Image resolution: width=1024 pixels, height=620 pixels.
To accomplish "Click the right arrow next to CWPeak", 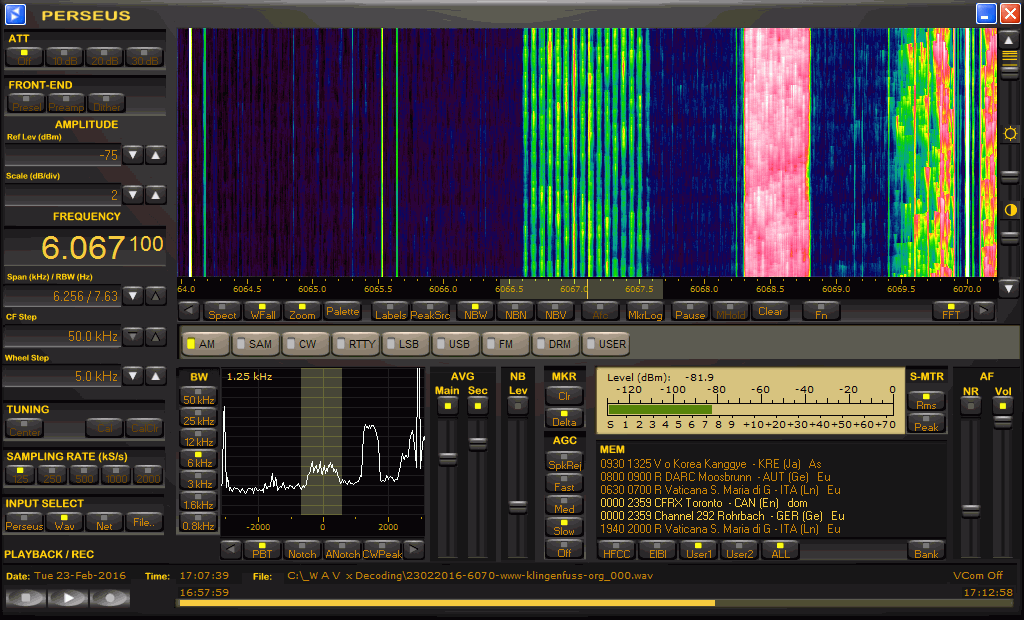I will pyautogui.click(x=414, y=550).
